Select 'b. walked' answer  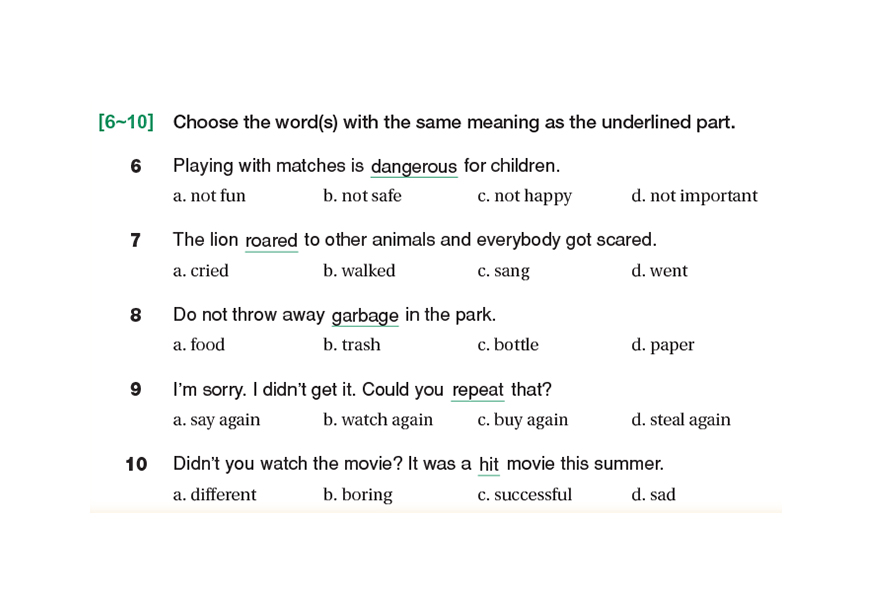(x=359, y=271)
